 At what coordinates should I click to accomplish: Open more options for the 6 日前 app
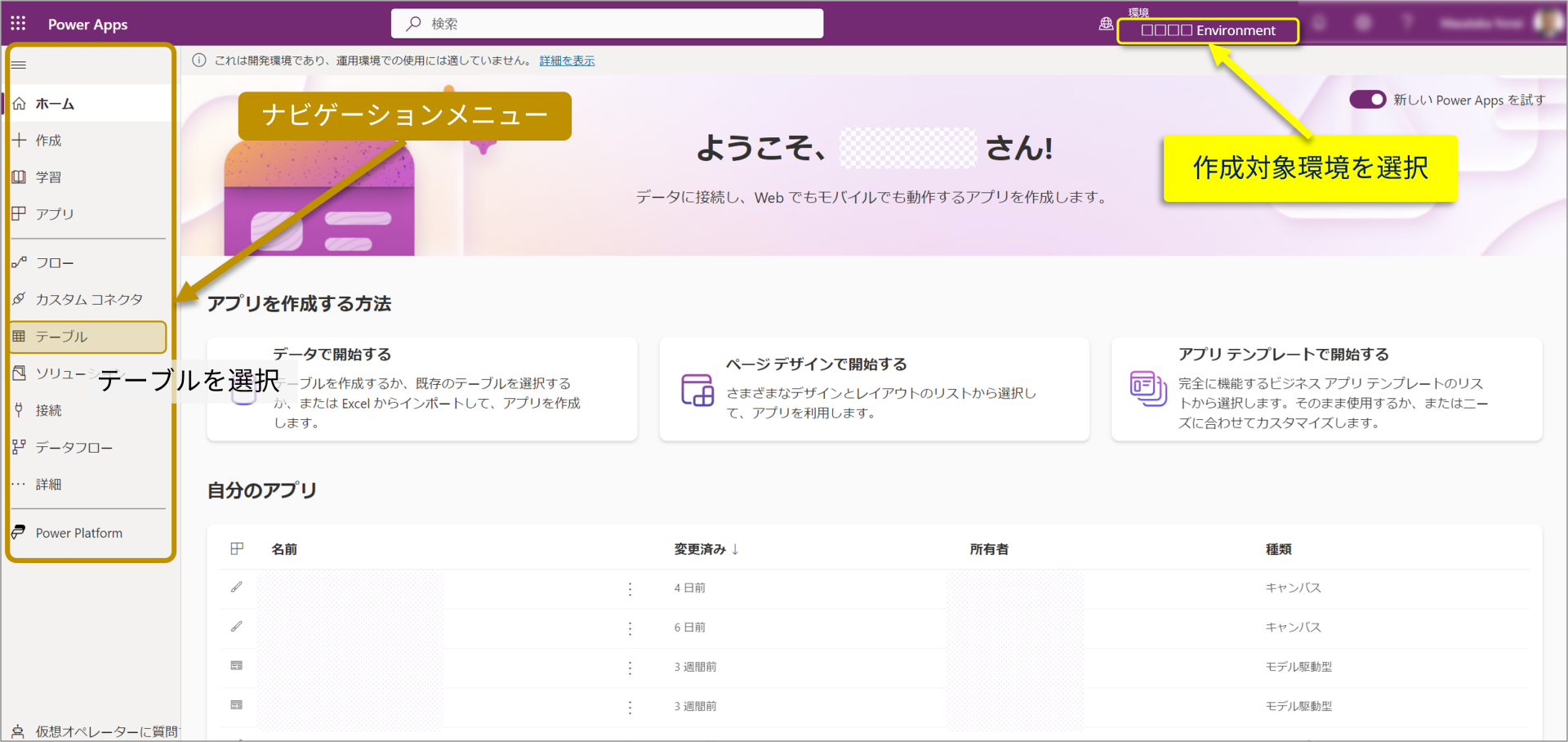pyautogui.click(x=630, y=628)
